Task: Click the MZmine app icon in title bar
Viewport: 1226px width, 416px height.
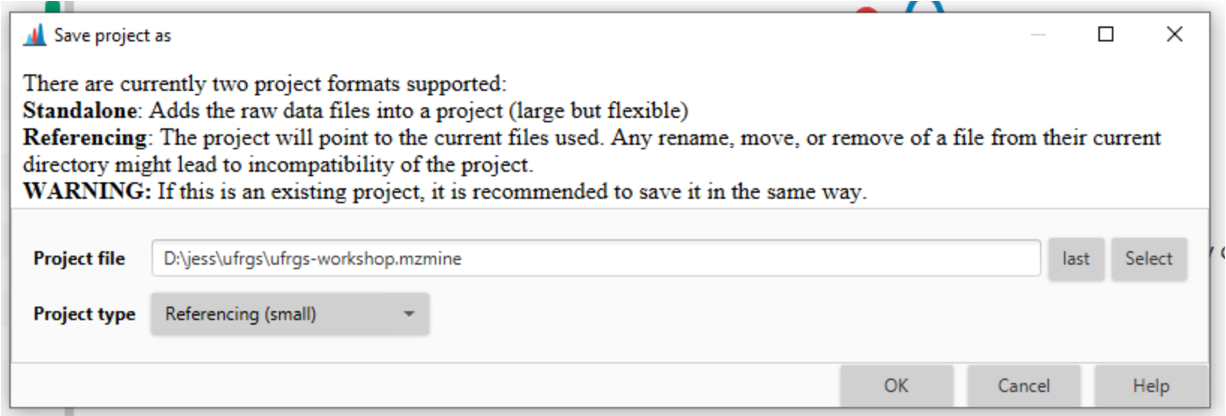Action: [x=34, y=35]
